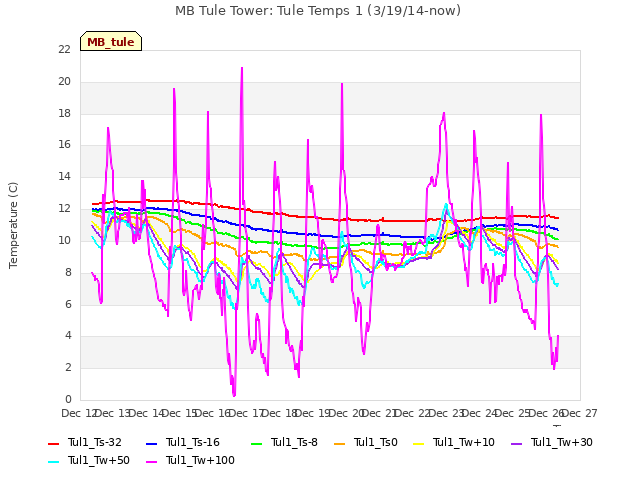640x480 pixels.
Task: Click the y-axis value 14
Action: 64,176
